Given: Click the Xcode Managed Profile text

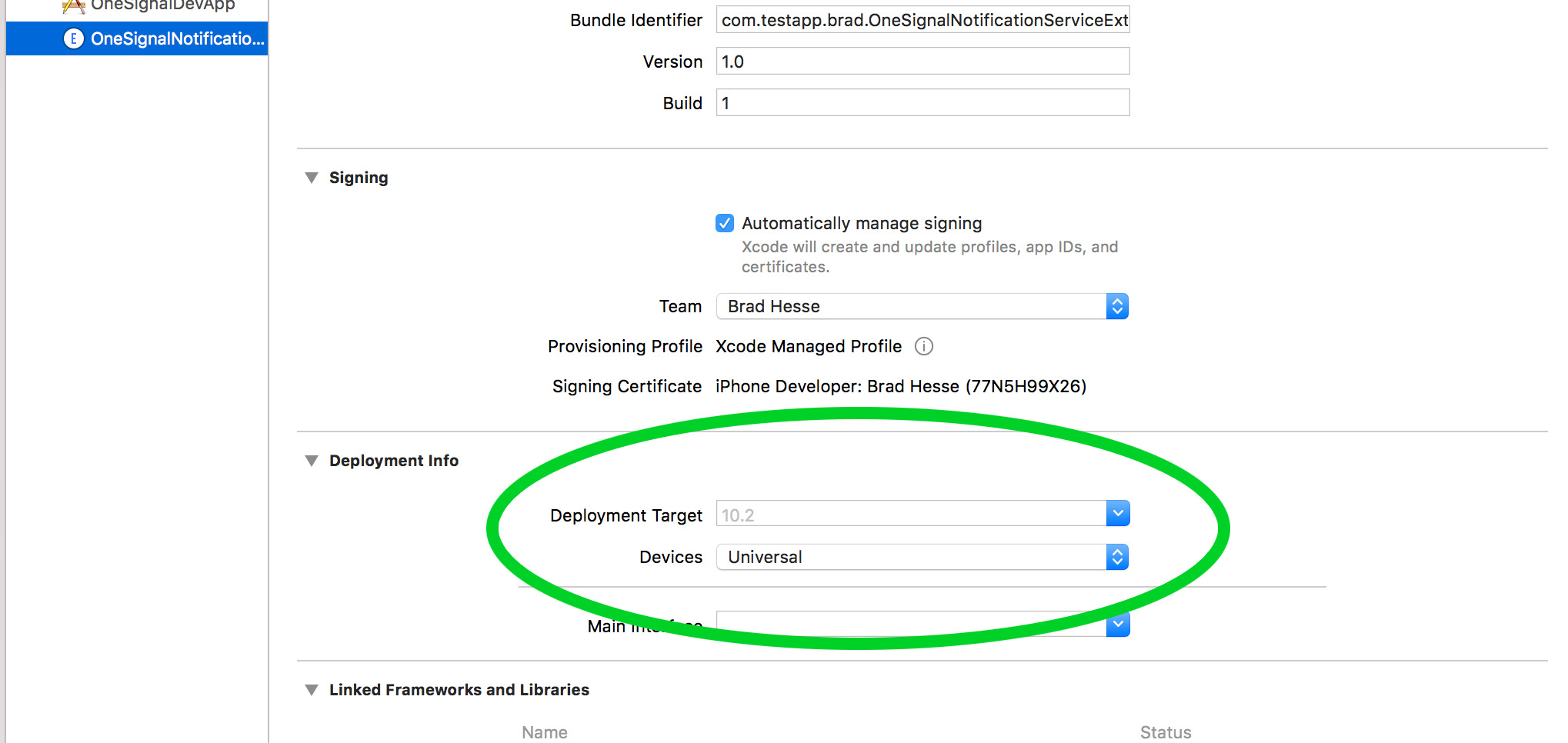Looking at the screenshot, I should click(809, 346).
